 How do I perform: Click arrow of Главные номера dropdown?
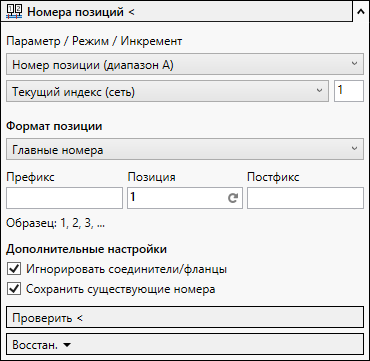(x=355, y=149)
